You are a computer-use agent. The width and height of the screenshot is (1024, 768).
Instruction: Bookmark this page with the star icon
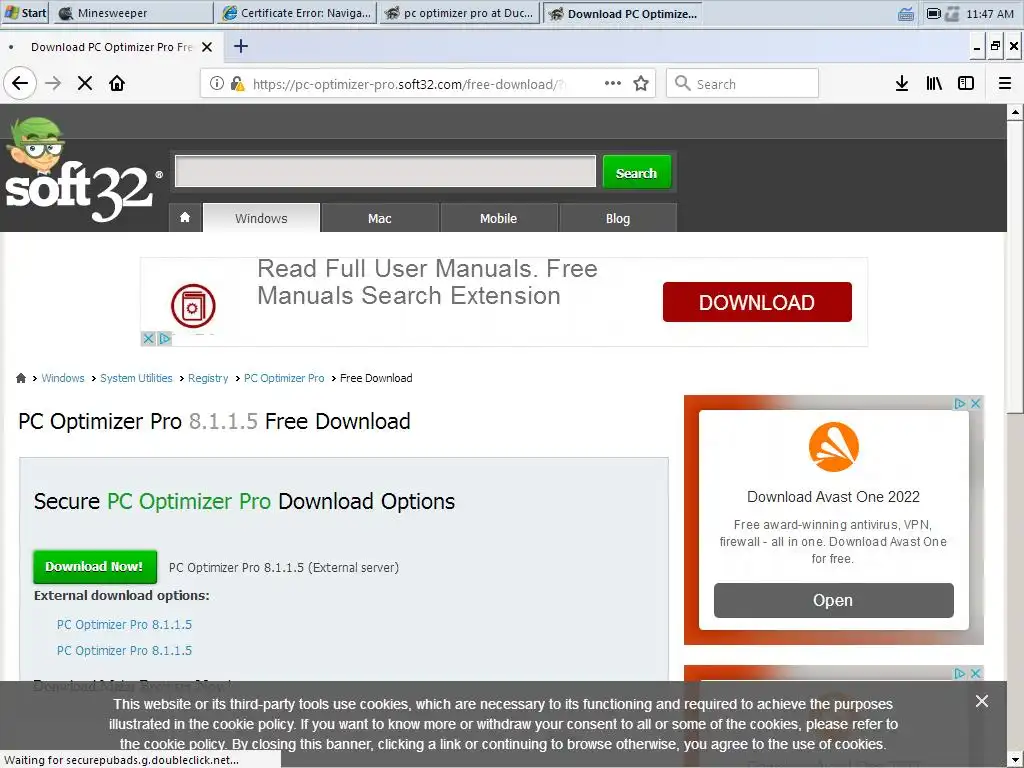pos(641,84)
